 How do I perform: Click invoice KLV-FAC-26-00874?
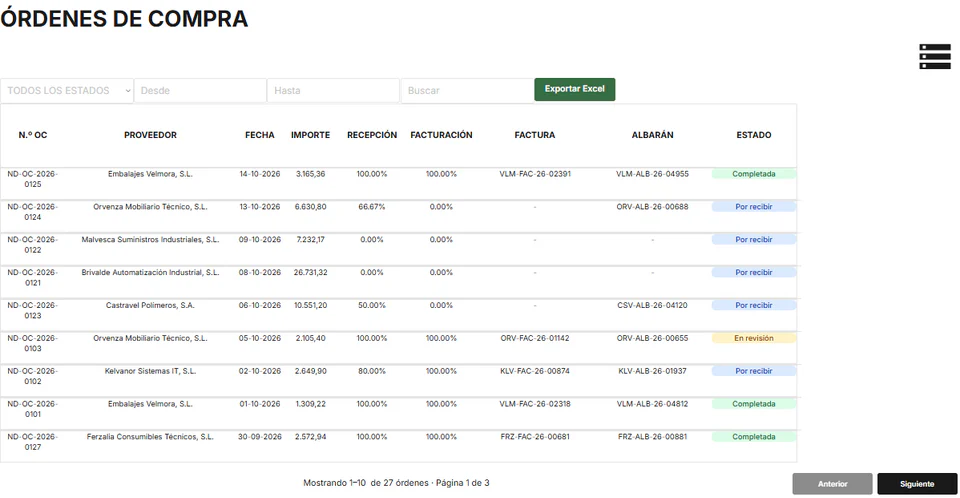point(535,371)
